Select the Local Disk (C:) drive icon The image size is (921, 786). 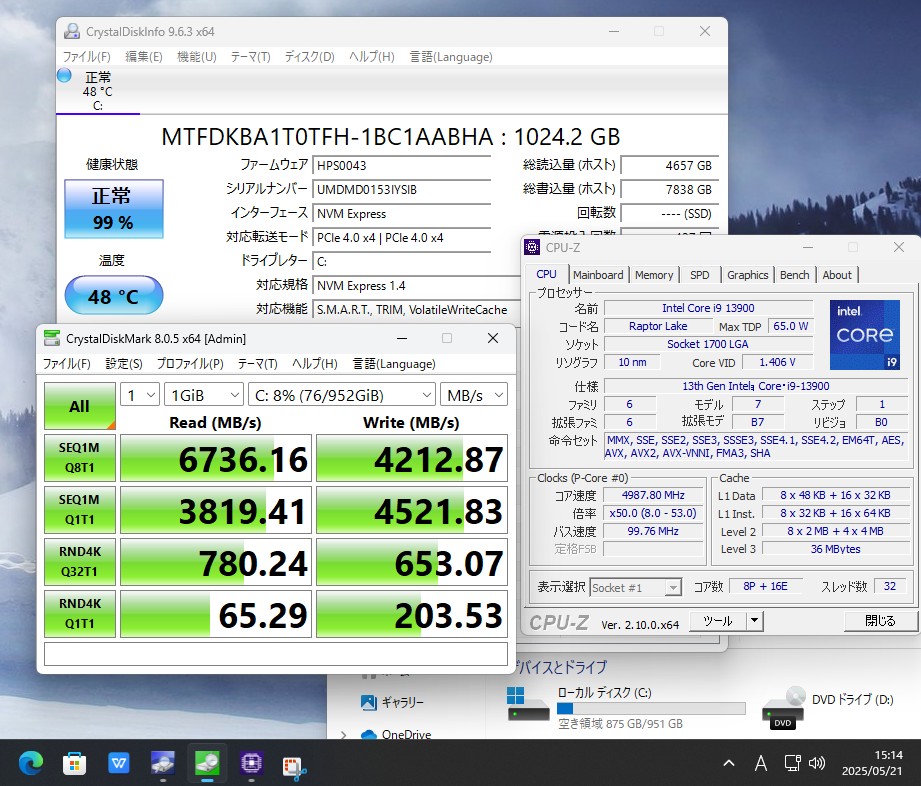tap(526, 705)
